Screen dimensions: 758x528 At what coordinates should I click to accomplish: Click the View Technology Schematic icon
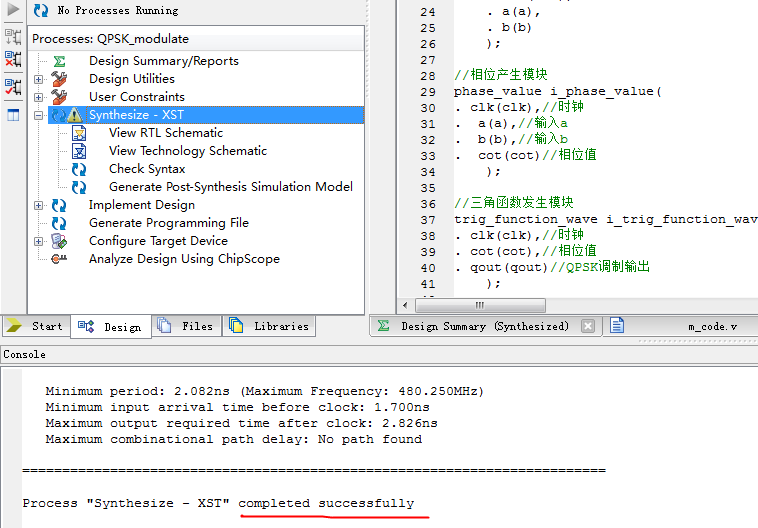pos(79,151)
